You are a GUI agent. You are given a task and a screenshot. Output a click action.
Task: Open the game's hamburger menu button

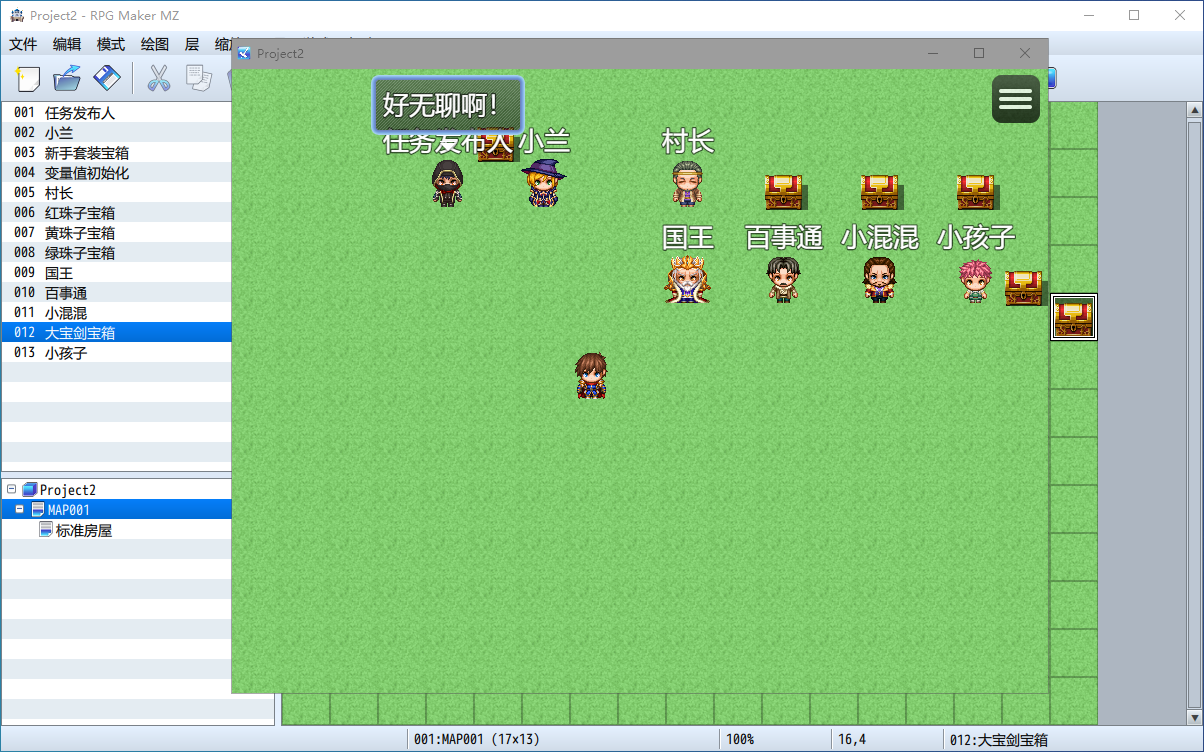pyautogui.click(x=1016, y=99)
